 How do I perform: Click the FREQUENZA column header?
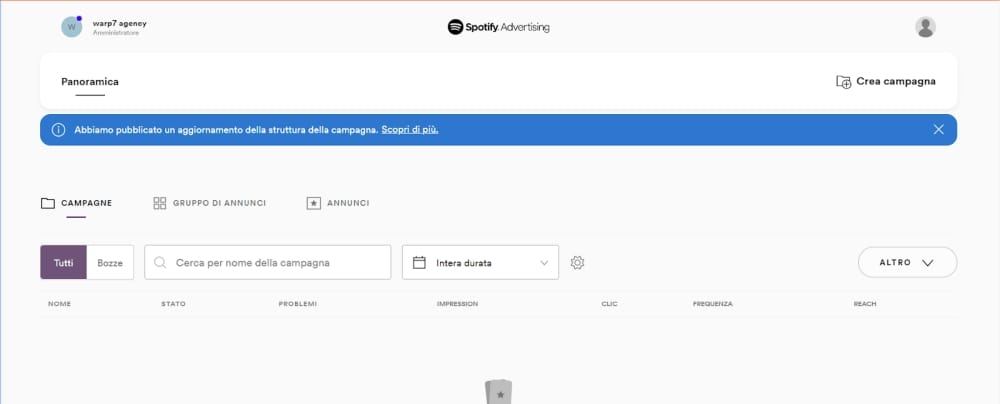[712, 304]
